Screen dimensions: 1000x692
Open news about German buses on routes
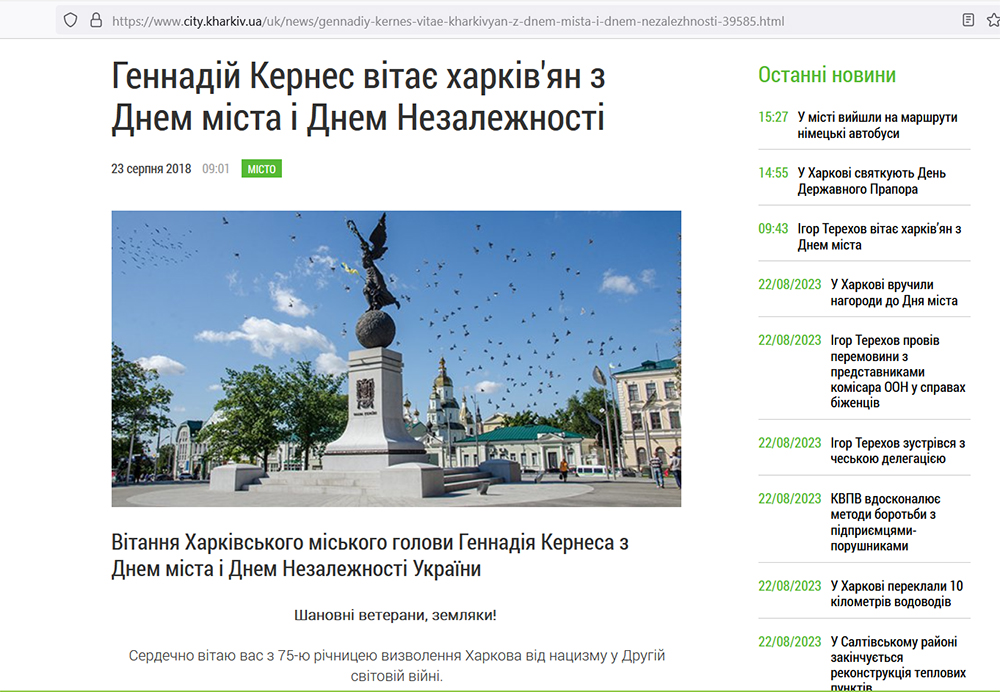click(x=877, y=125)
